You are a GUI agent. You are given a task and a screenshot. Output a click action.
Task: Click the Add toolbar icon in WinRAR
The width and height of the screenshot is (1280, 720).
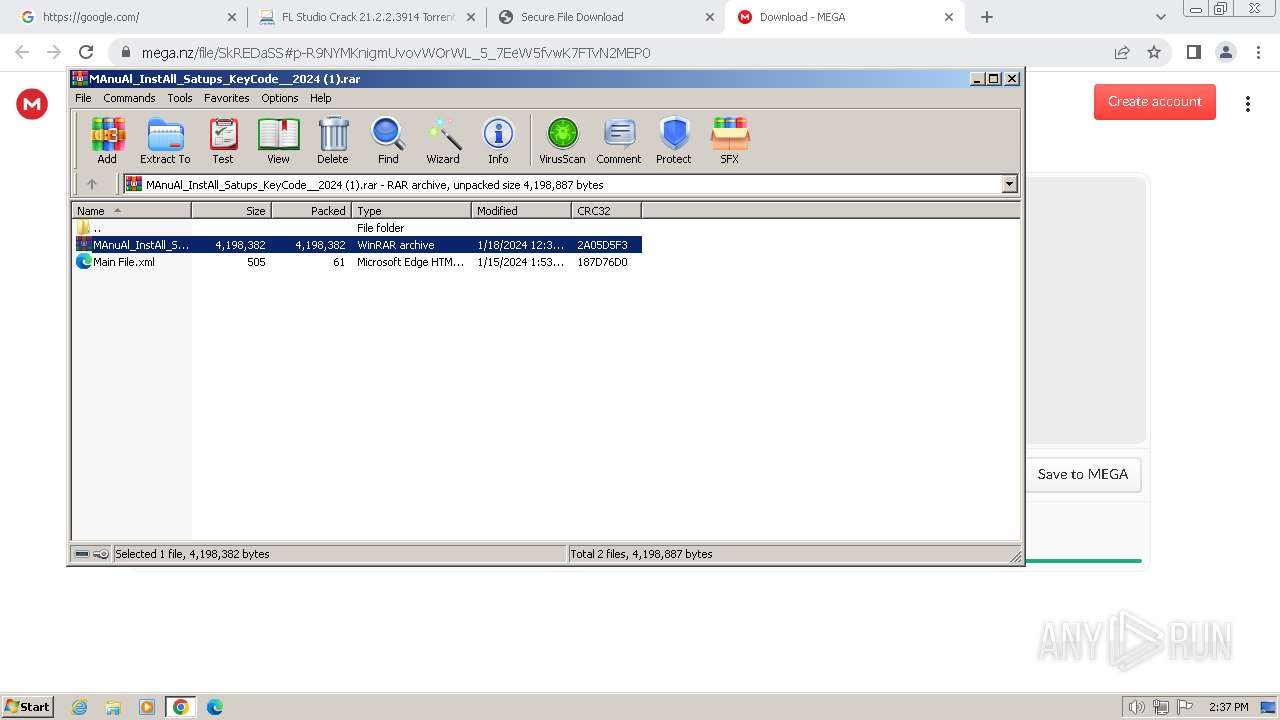point(107,140)
